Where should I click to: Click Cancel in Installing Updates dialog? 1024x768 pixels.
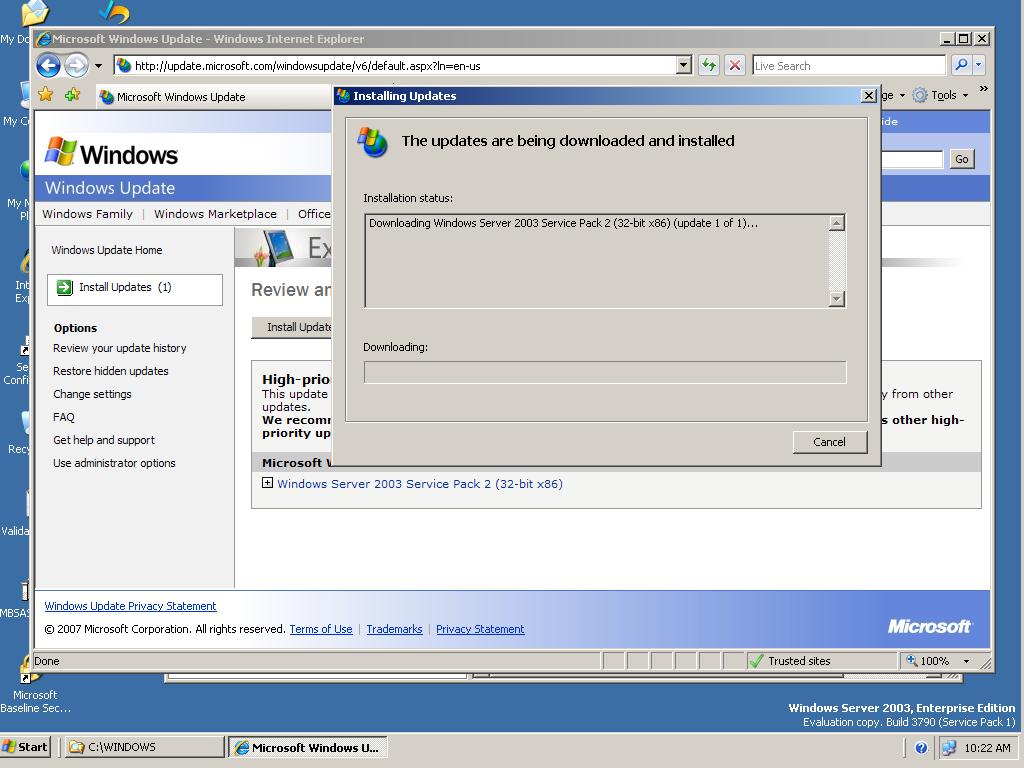(829, 442)
